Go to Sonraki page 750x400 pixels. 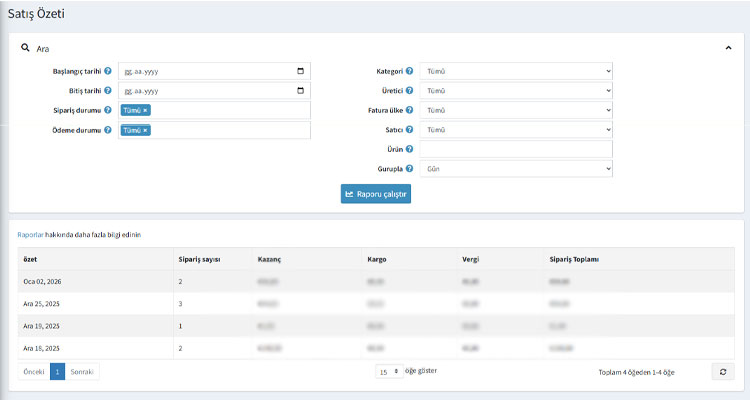pyautogui.click(x=82, y=372)
